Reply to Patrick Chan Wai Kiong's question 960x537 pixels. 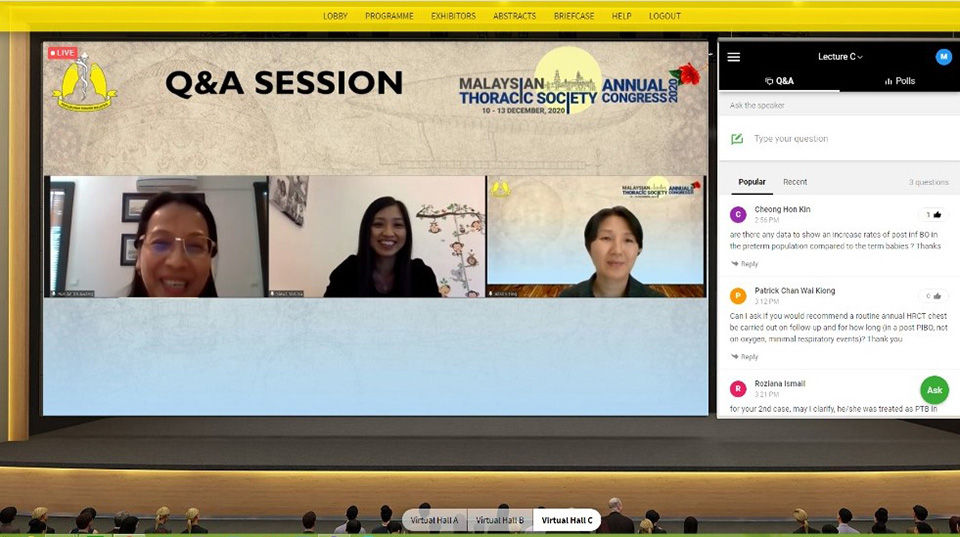coord(744,356)
